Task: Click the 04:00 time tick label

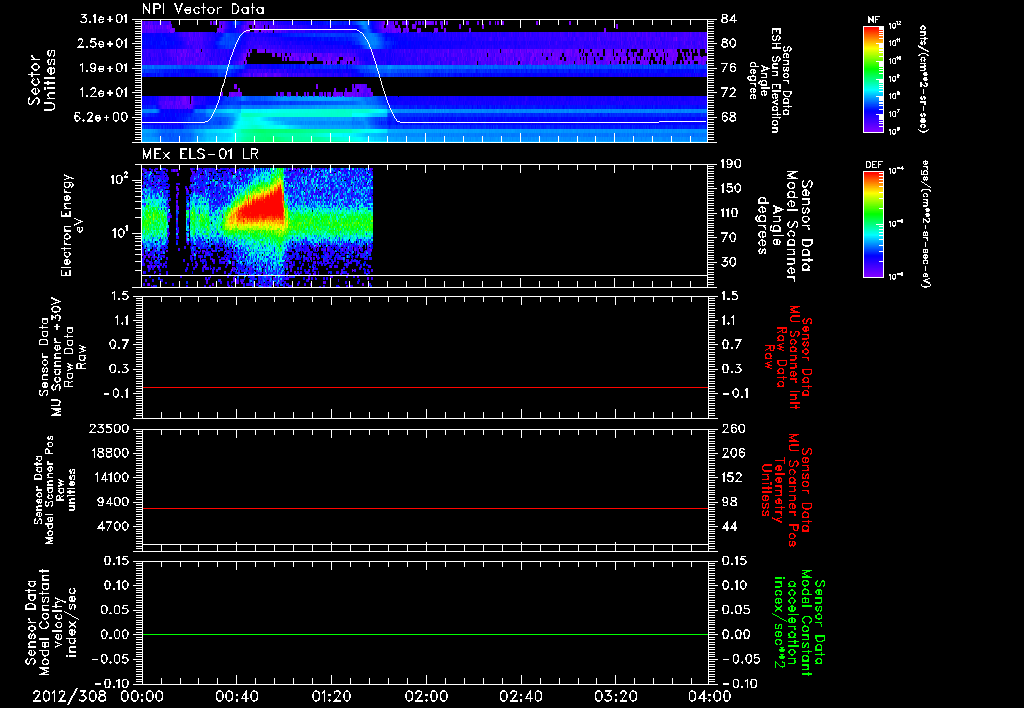Action: click(x=710, y=696)
